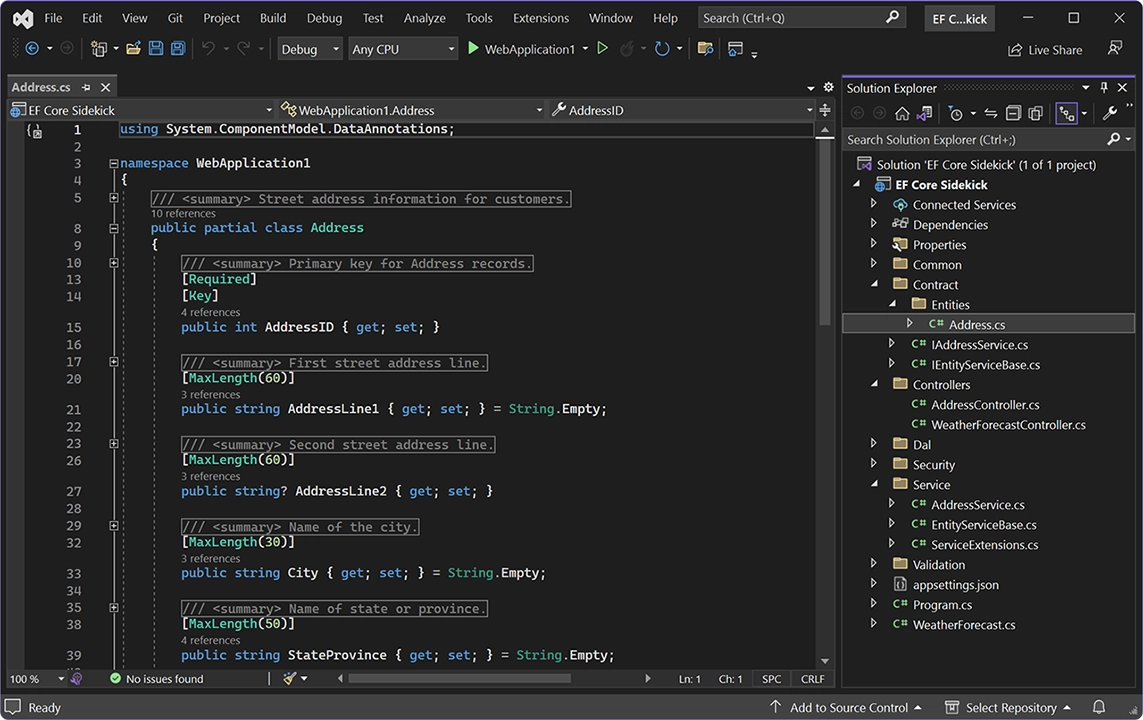Click the Open File folder icon

[133, 49]
